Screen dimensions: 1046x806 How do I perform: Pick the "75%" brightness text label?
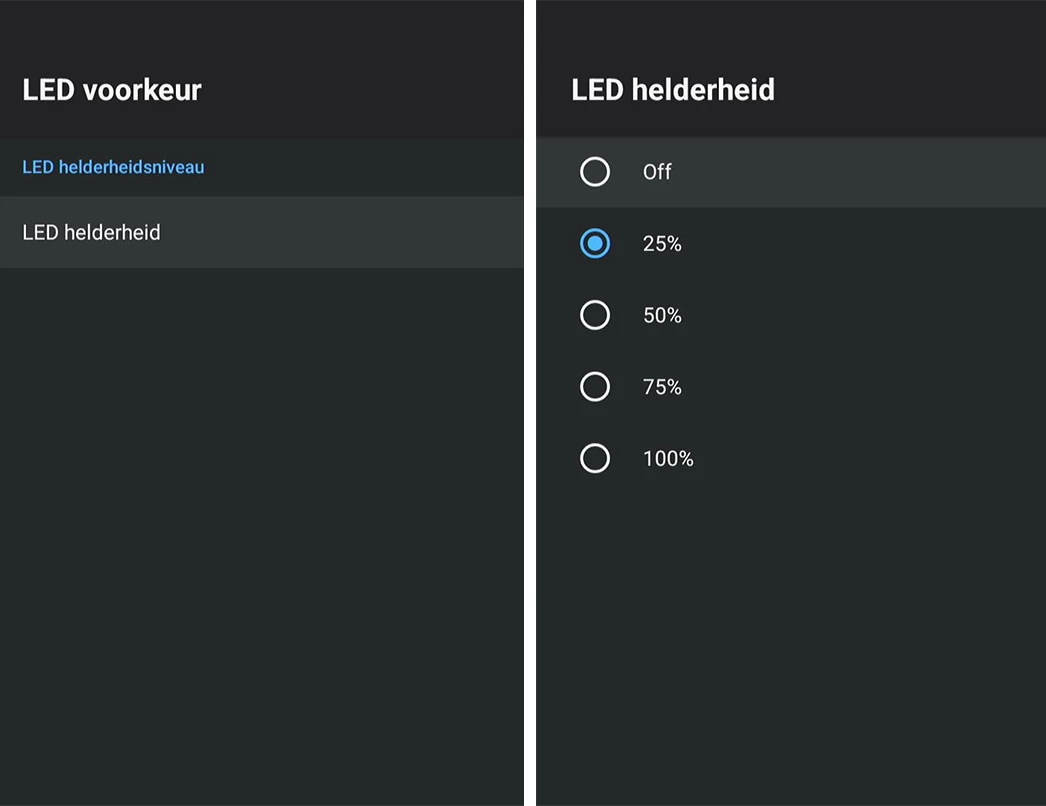point(662,387)
